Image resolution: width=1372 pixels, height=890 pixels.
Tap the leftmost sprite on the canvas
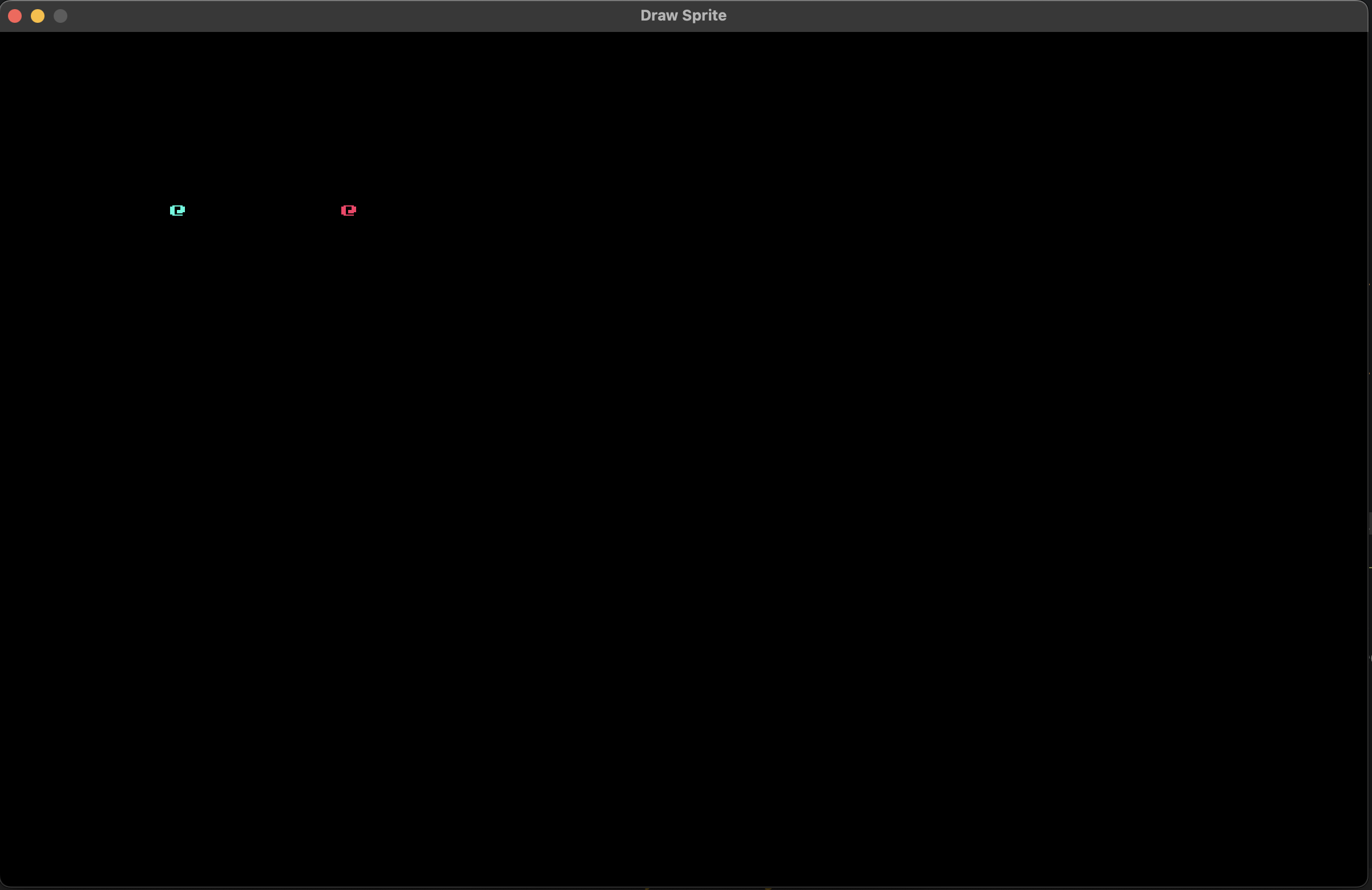[x=177, y=211]
